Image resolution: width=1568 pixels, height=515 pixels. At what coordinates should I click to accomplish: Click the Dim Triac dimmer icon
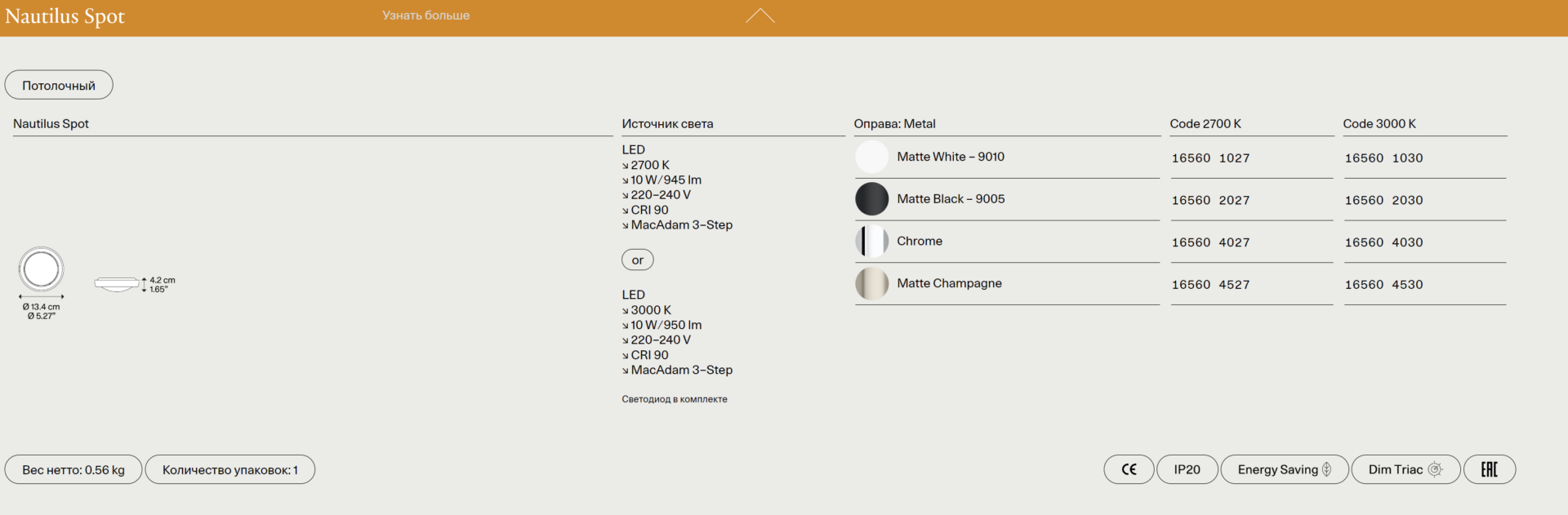(x=1435, y=469)
